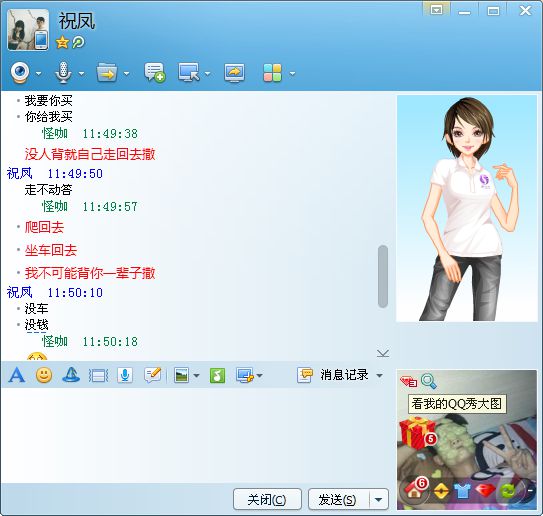Image resolution: width=543 pixels, height=516 pixels.
Task: Start a voice call with the microphone icon
Action: 63,73
